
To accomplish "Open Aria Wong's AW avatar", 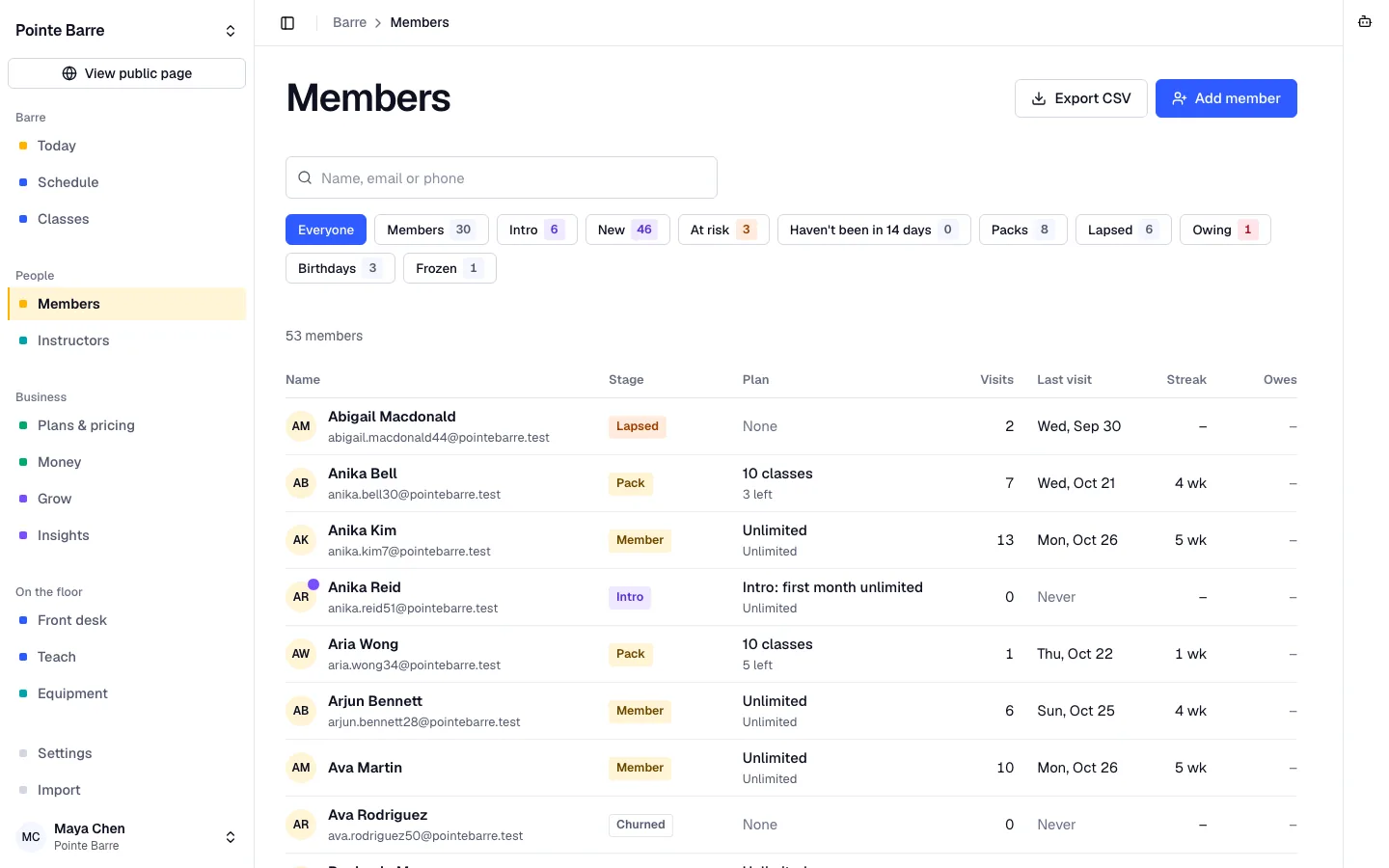I will click(x=301, y=654).
